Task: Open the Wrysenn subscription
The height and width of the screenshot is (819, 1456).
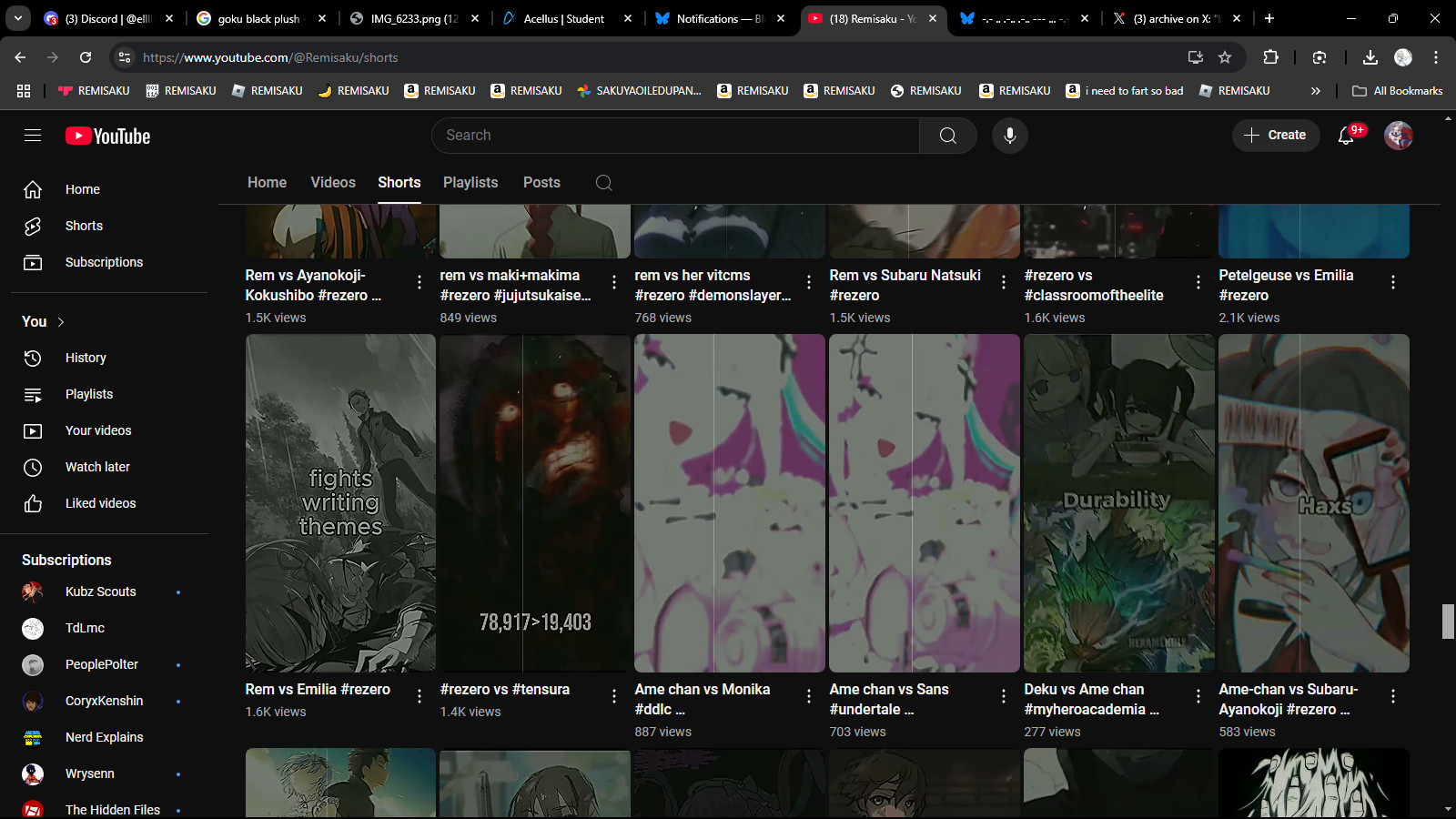Action: pyautogui.click(x=109, y=773)
